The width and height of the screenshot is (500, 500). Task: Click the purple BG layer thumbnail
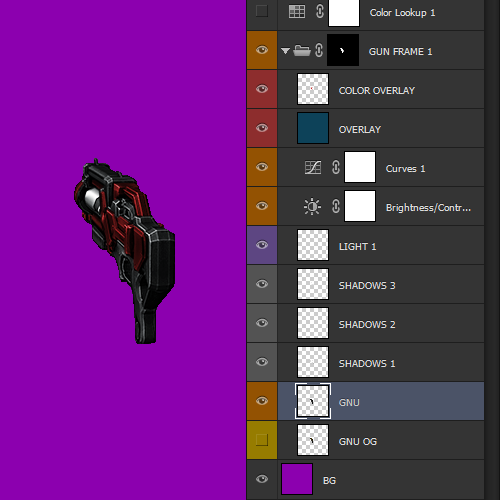(297, 479)
